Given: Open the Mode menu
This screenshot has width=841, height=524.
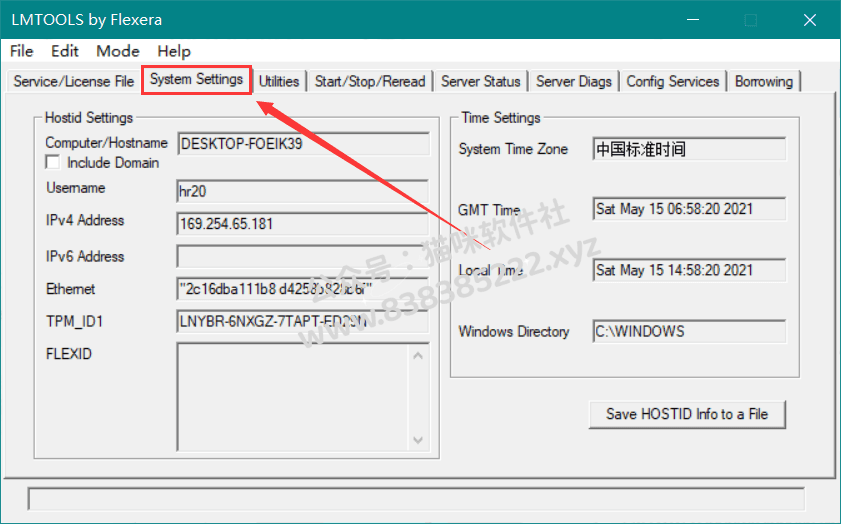Looking at the screenshot, I should click(x=118, y=51).
